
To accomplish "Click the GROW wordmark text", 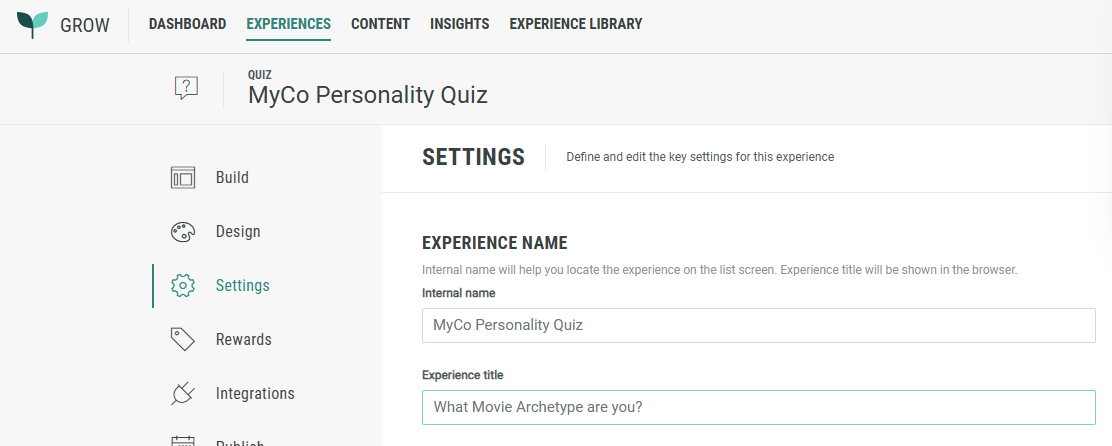I will click(x=85, y=25).
